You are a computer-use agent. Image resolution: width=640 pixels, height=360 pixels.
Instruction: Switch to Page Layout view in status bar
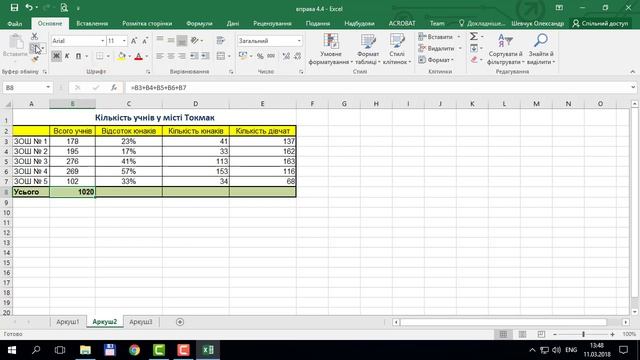(x=522, y=334)
